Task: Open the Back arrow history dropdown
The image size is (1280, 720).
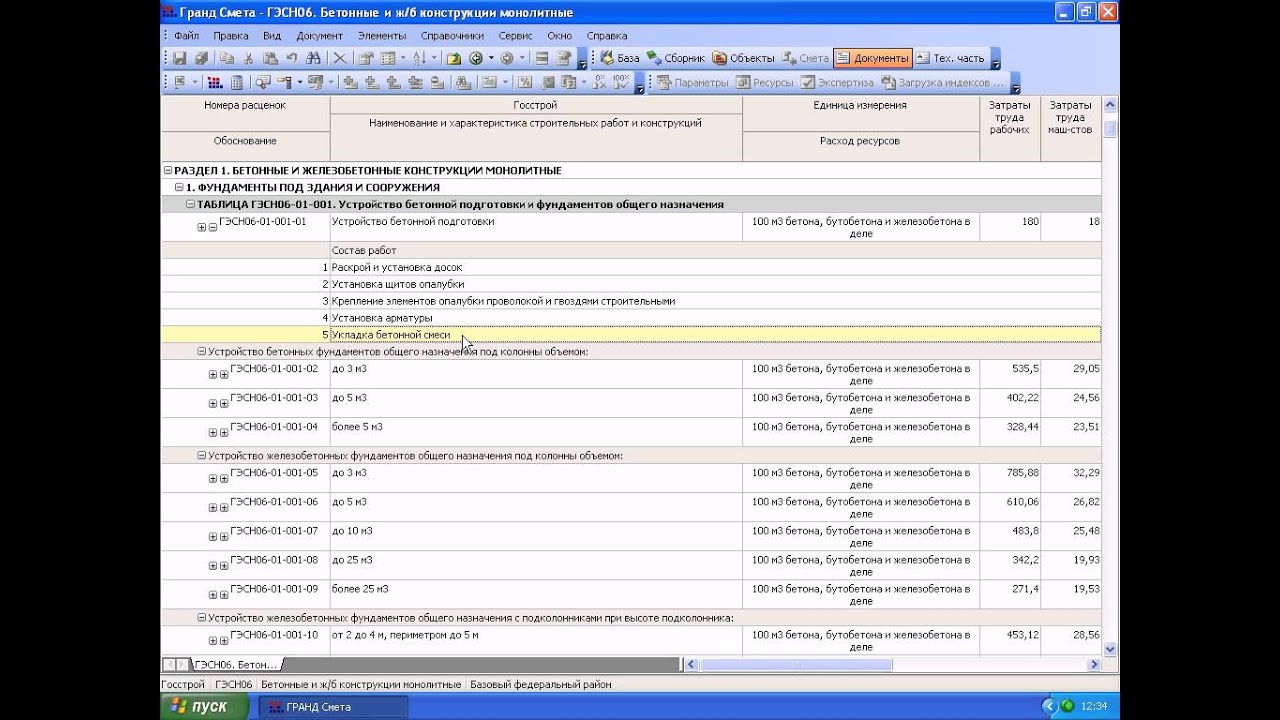Action: 490,58
